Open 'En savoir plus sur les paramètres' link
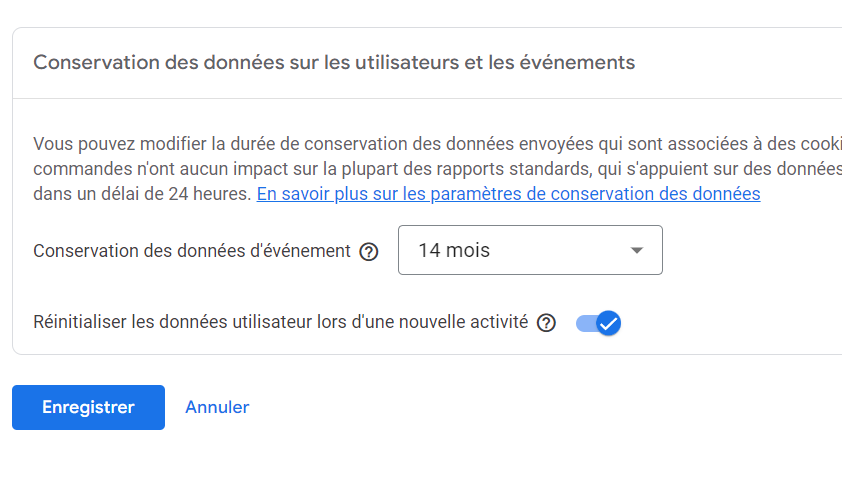The width and height of the screenshot is (842, 481). pos(508,194)
